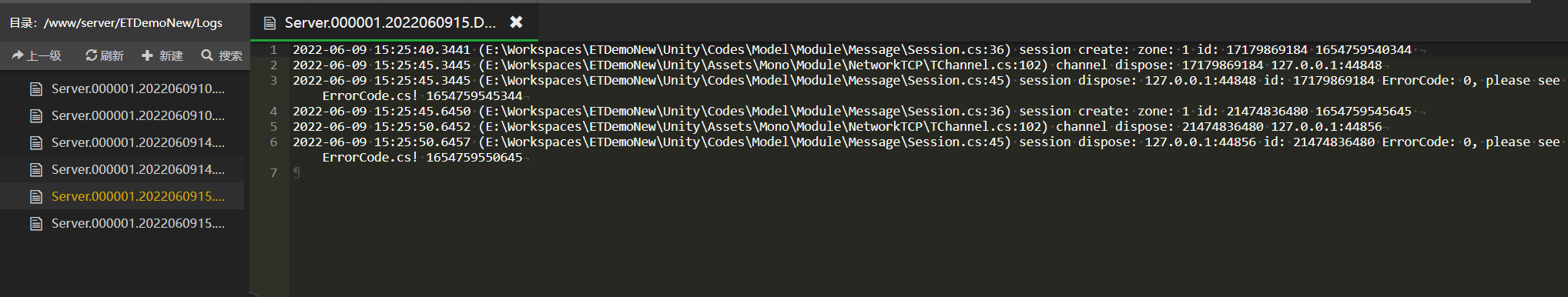Click line number 4 in the gutter
Viewport: 1568px width, 297px height.
tap(273, 111)
